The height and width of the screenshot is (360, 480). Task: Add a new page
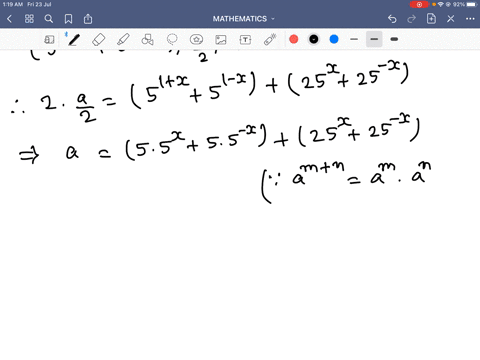(431, 19)
